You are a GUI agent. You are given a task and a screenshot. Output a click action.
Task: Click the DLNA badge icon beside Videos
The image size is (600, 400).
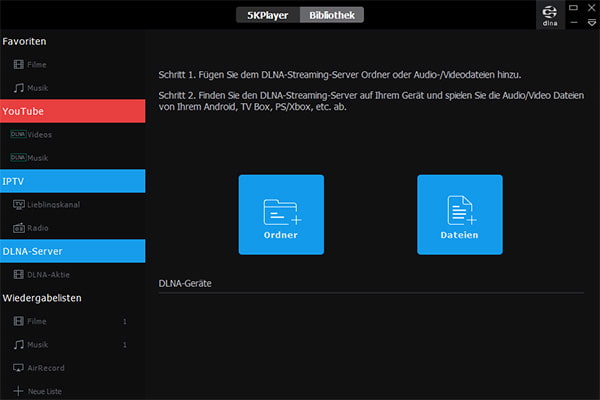18,134
